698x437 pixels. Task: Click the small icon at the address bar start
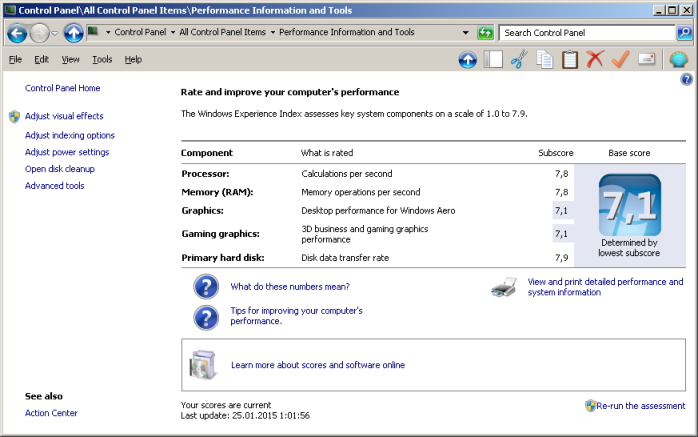coord(93,31)
